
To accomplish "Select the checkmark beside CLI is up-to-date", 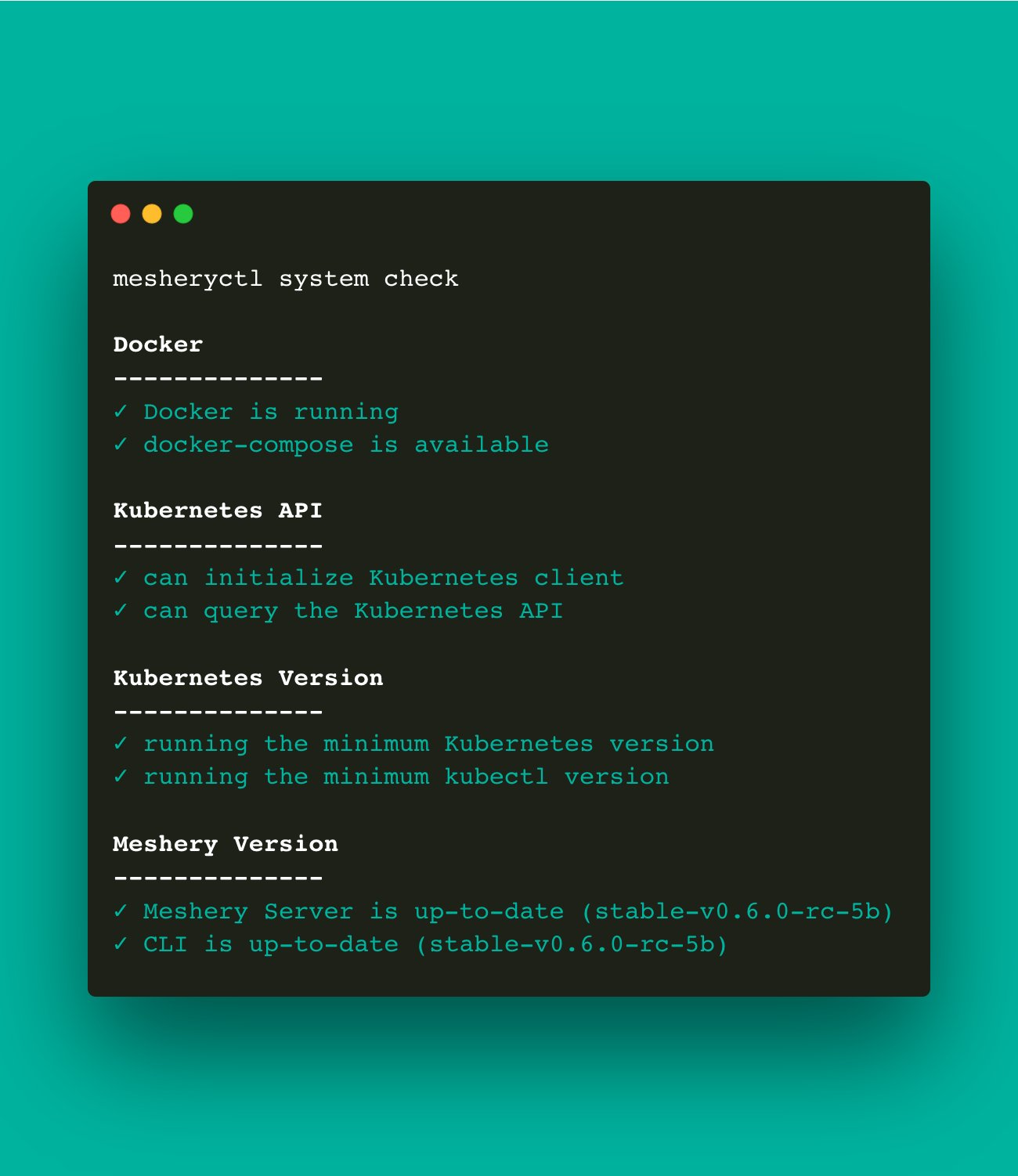I will (121, 944).
